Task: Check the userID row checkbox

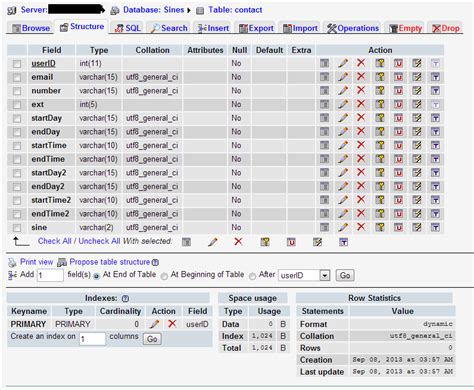Action: pyautogui.click(x=17, y=64)
